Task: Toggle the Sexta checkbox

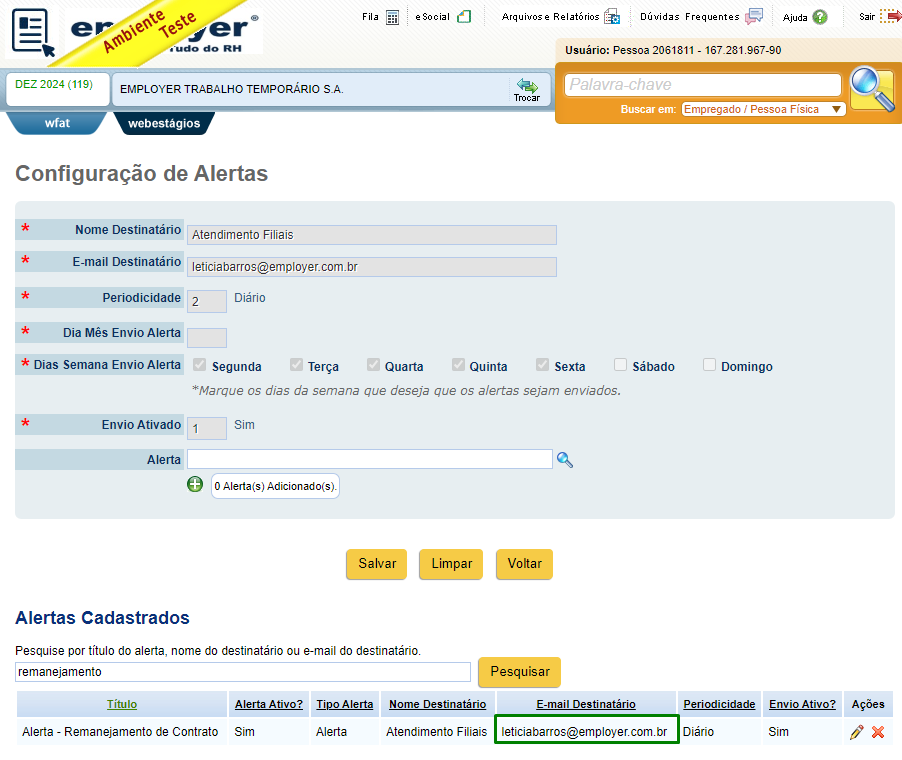Action: click(x=542, y=365)
